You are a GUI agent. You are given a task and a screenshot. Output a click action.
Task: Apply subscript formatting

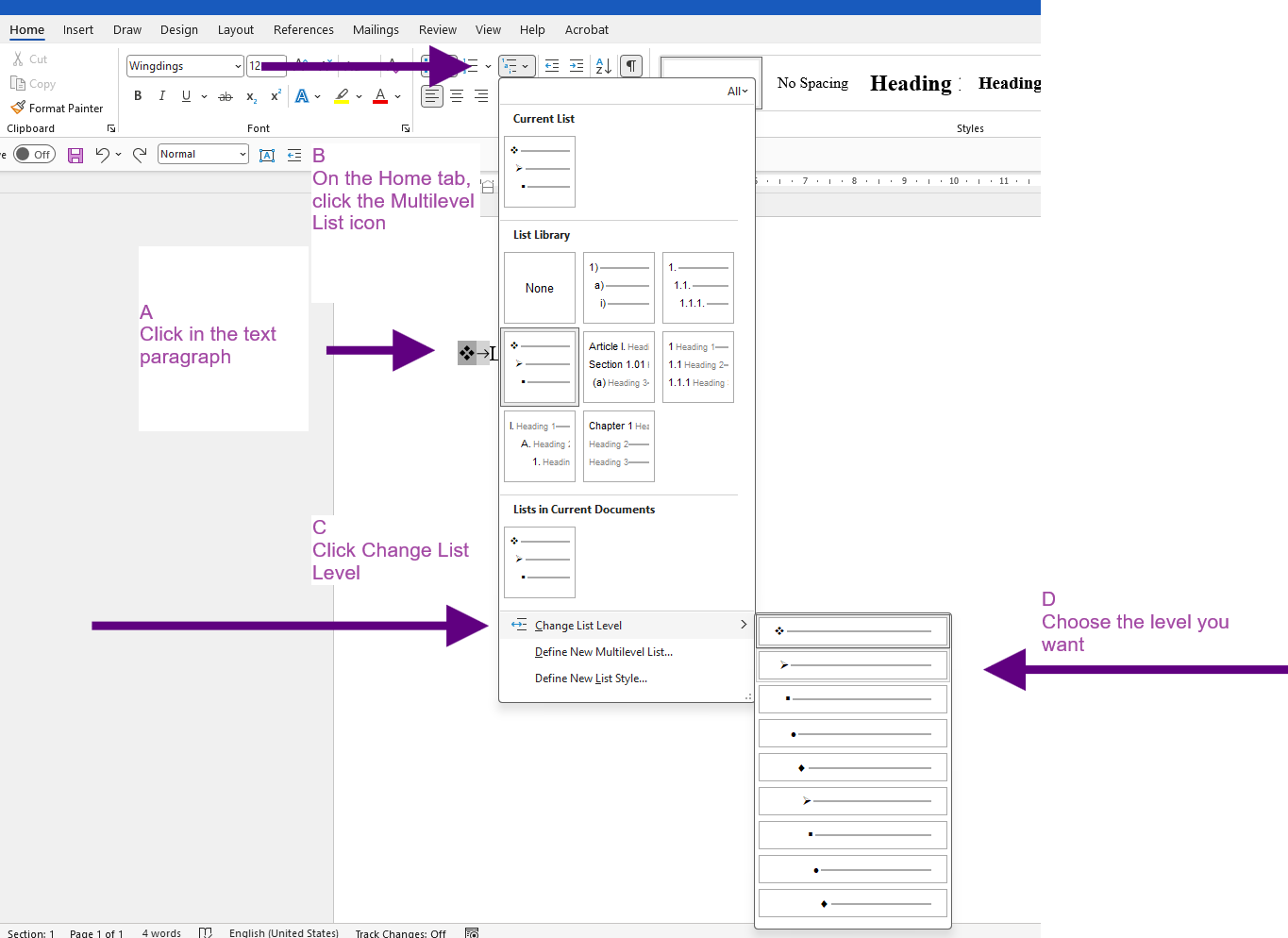point(251,96)
